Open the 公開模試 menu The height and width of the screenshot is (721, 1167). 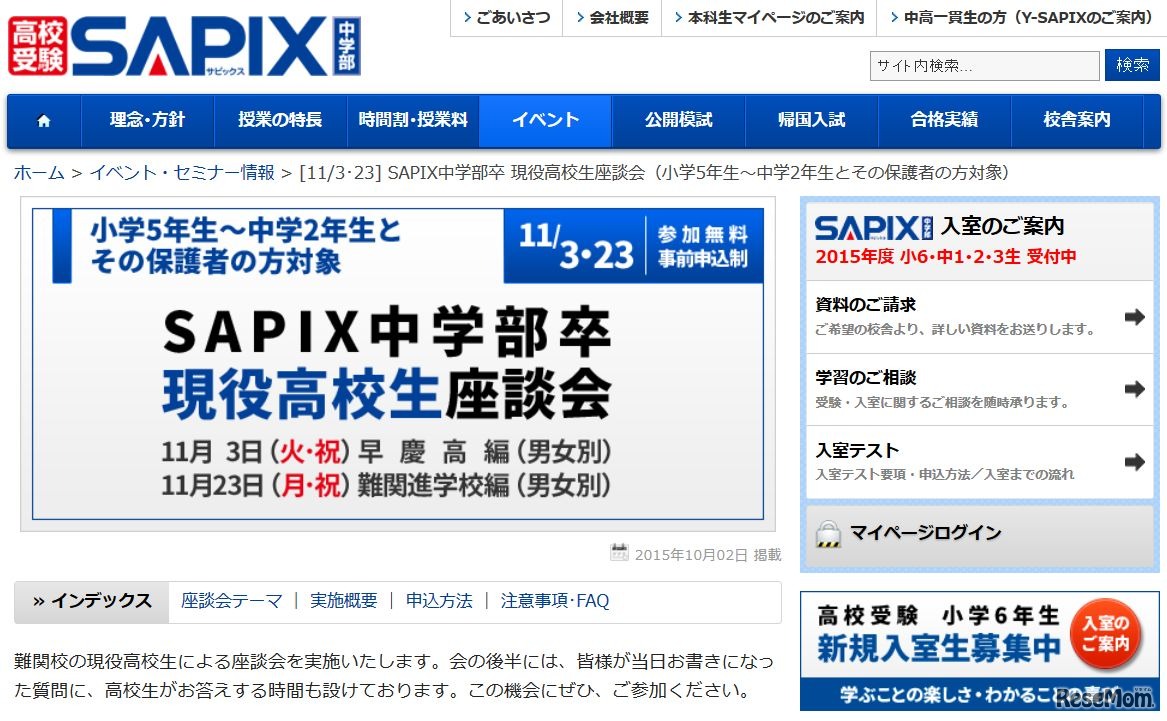click(x=679, y=120)
